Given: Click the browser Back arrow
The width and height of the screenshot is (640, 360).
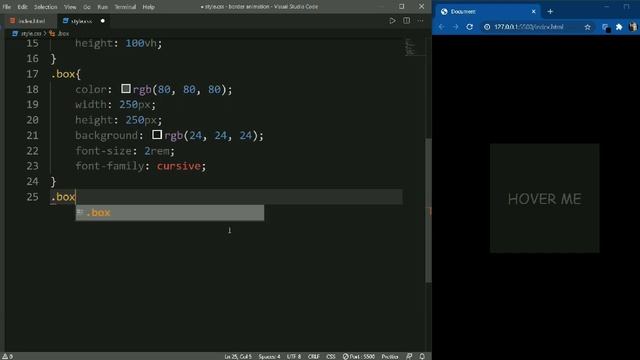Looking at the screenshot, I should coord(441,27).
